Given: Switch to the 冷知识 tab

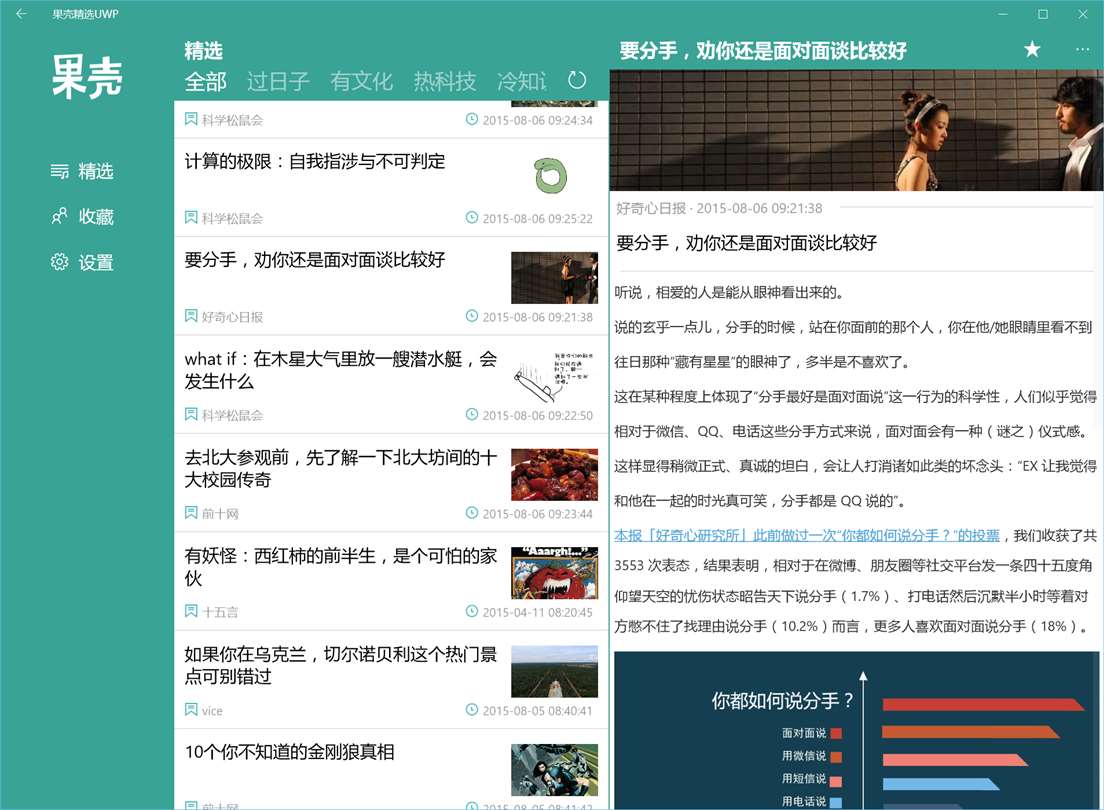Looking at the screenshot, I should (521, 82).
